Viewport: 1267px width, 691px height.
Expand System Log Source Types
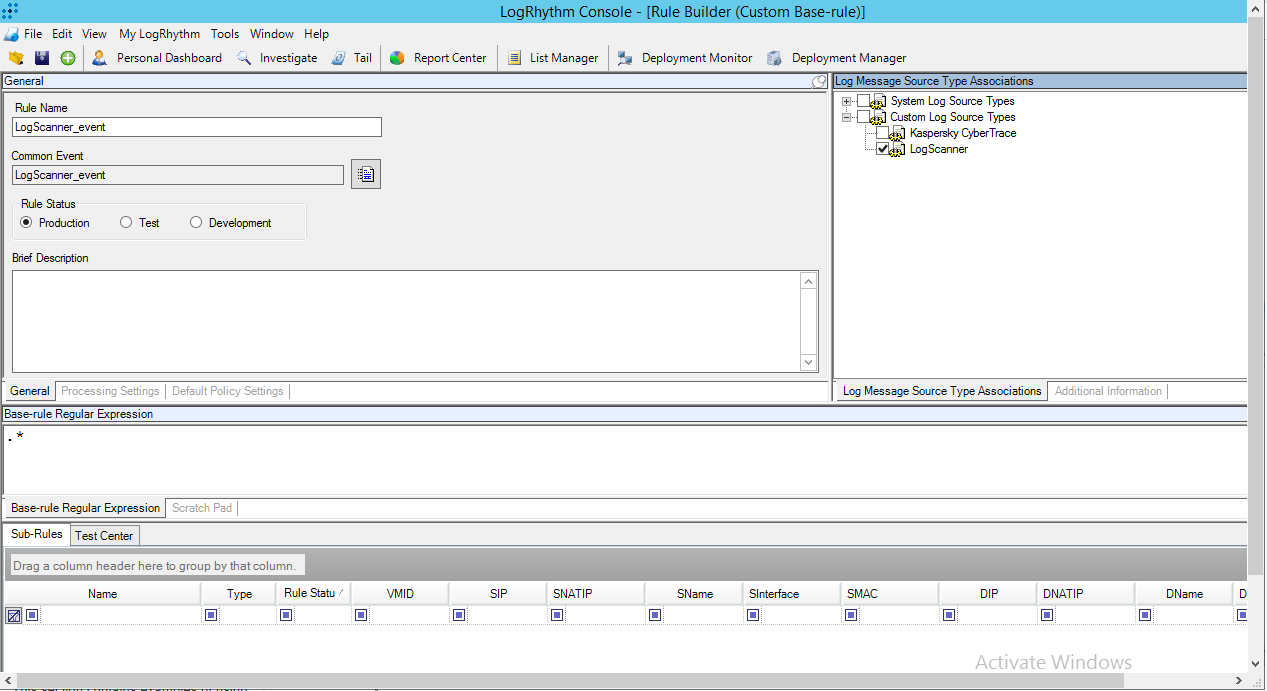(845, 100)
